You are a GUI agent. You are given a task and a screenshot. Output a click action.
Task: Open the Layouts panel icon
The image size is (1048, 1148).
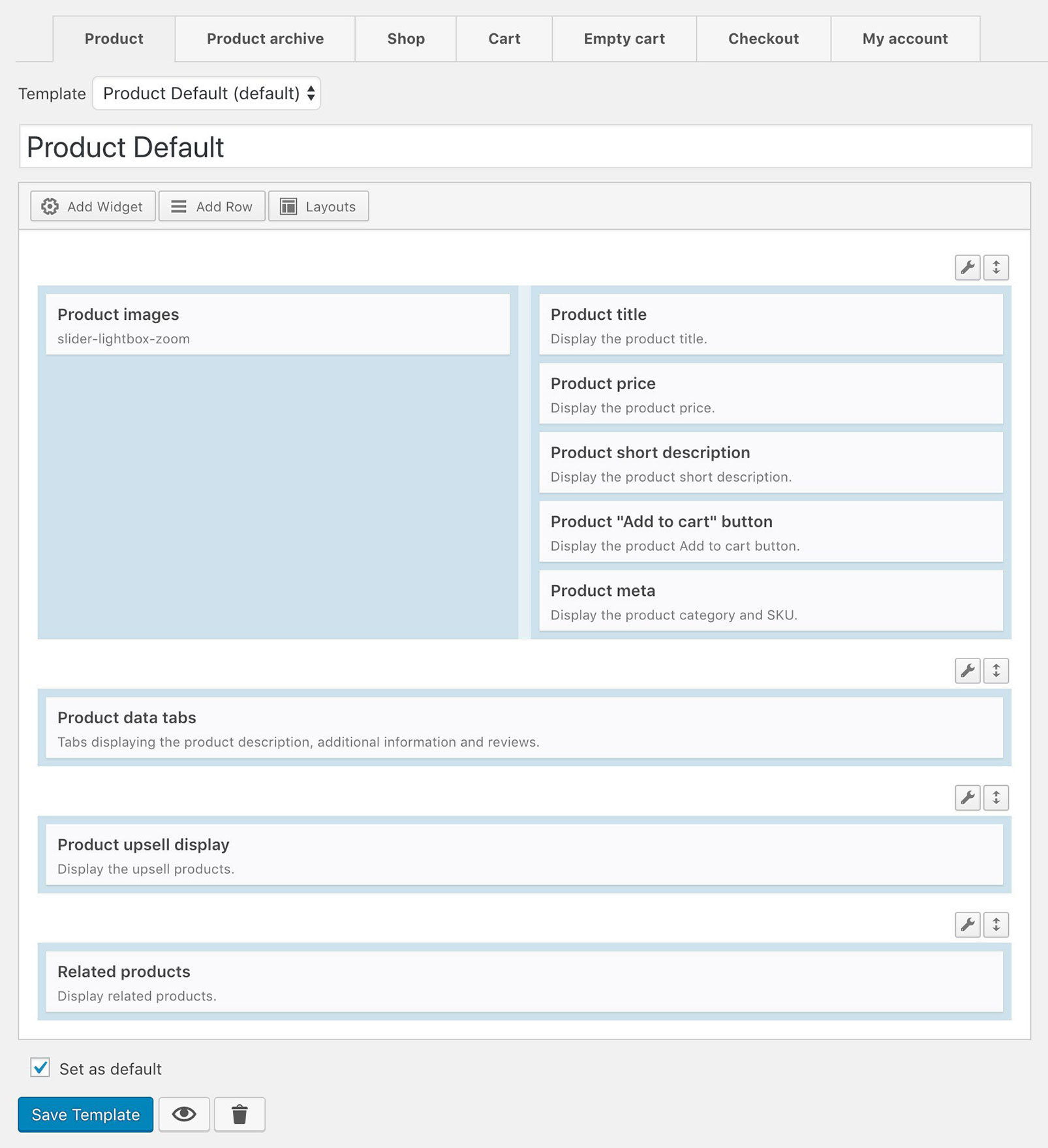pyautogui.click(x=288, y=206)
